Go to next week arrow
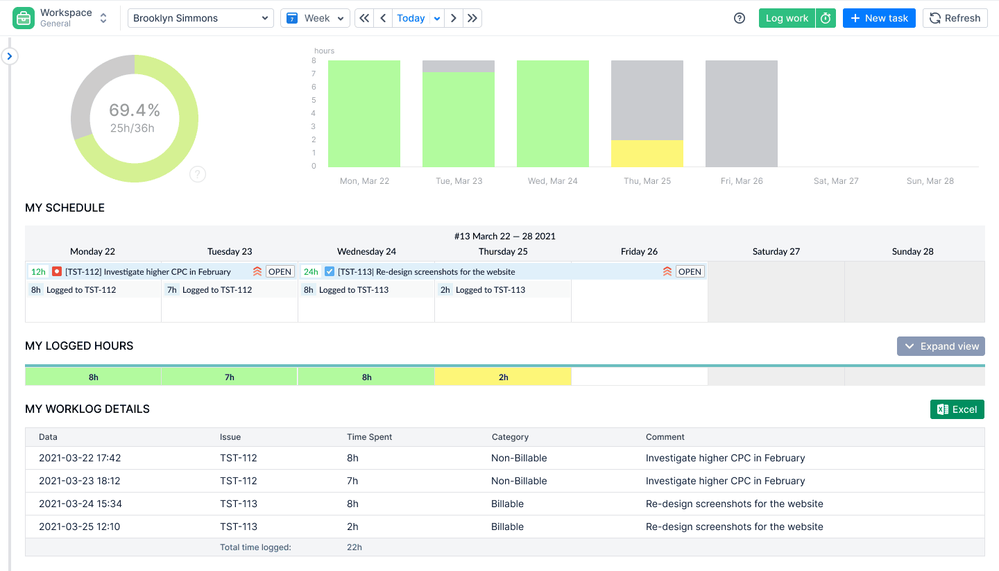Viewport: 999px width, 571px height. [x=454, y=18]
